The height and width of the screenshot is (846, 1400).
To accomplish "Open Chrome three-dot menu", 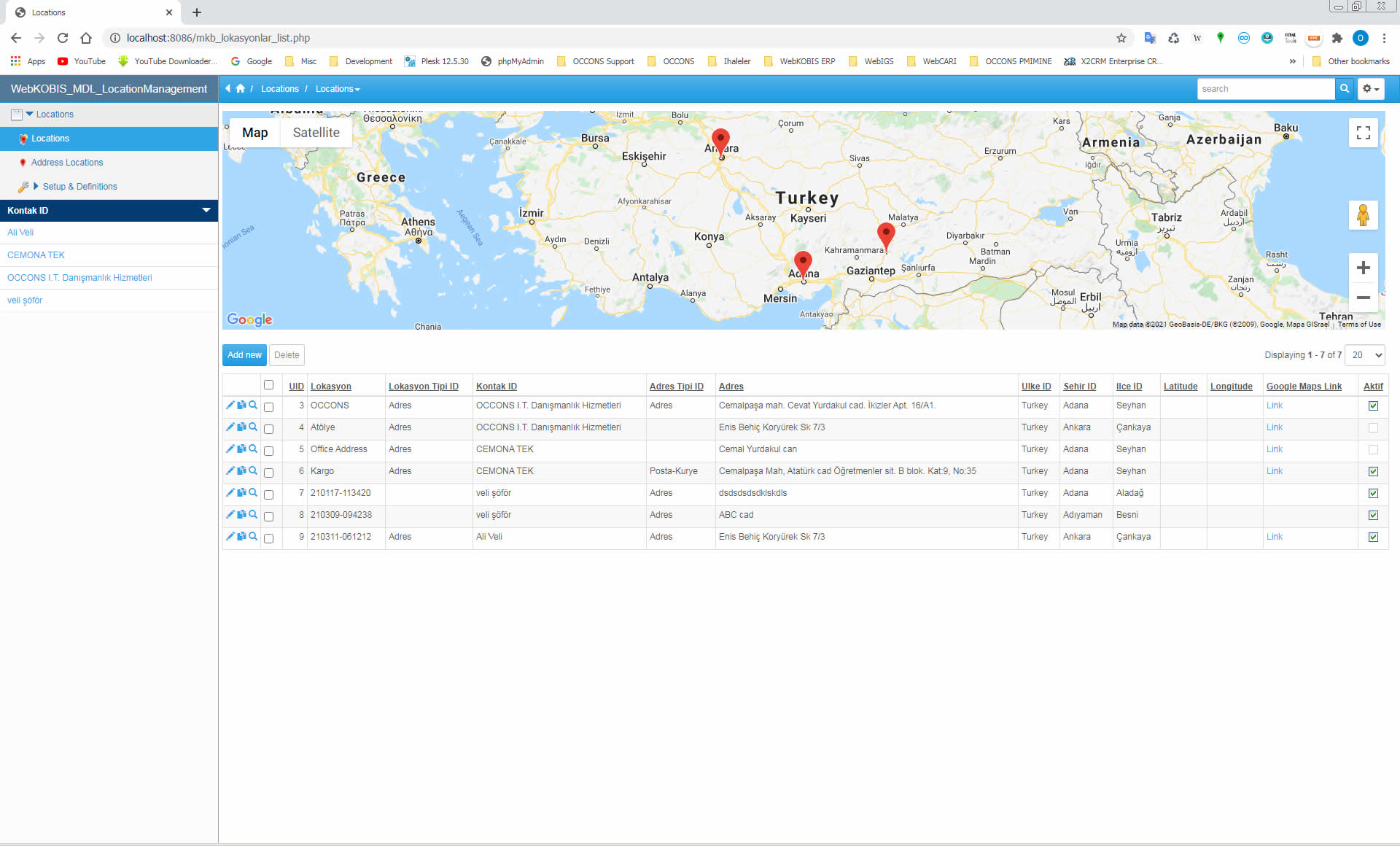I will point(1384,38).
